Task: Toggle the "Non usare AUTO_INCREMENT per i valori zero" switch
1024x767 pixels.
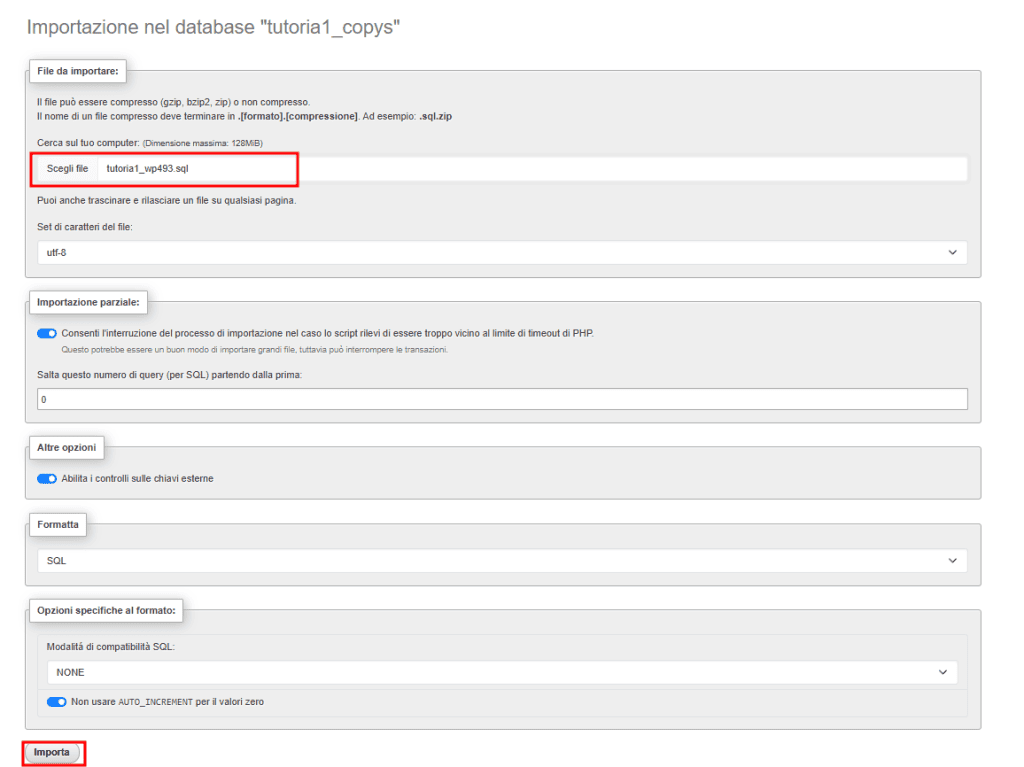Action: click(x=56, y=701)
